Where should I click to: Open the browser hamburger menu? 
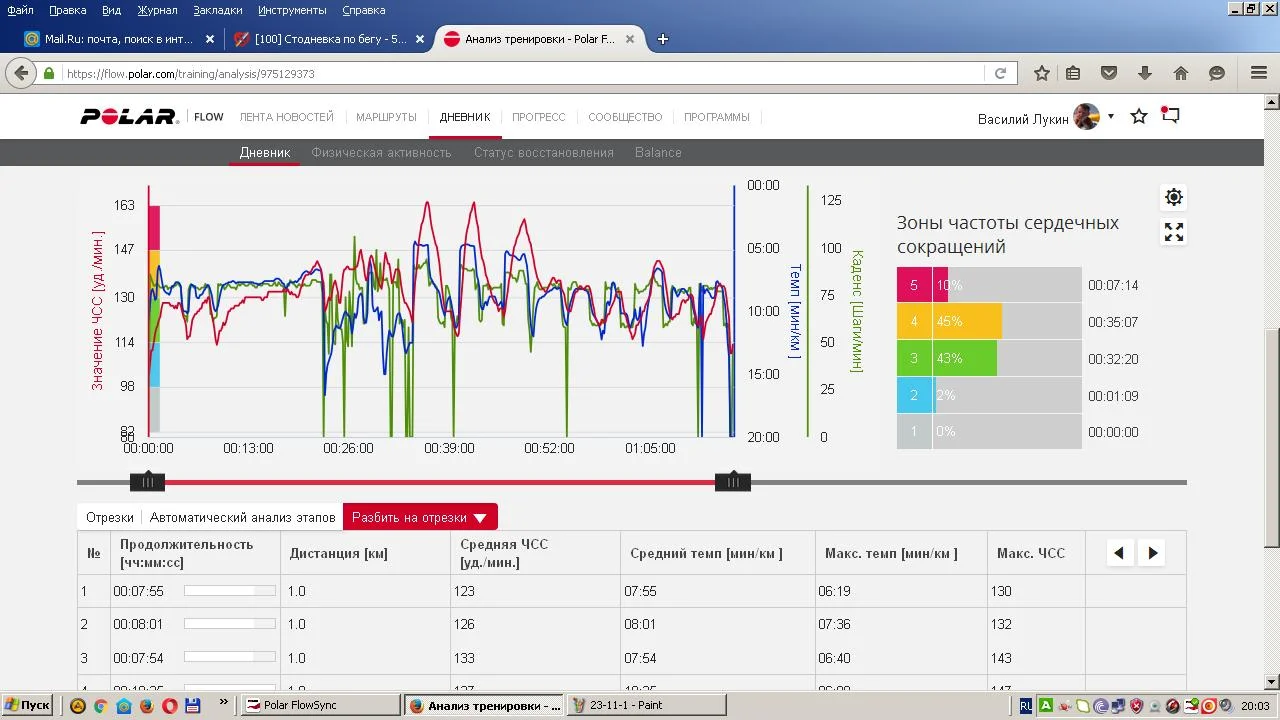click(1259, 73)
